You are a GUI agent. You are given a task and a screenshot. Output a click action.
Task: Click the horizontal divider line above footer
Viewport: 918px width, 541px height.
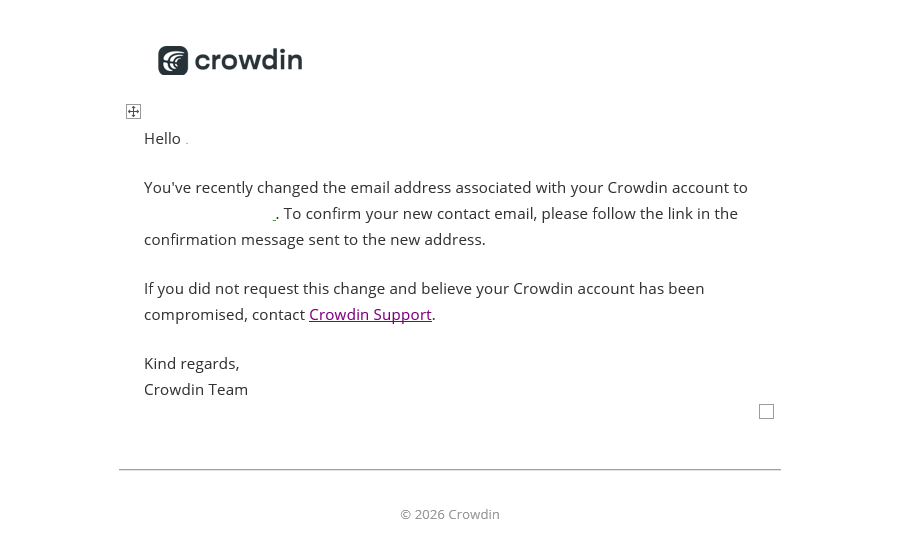(x=450, y=470)
